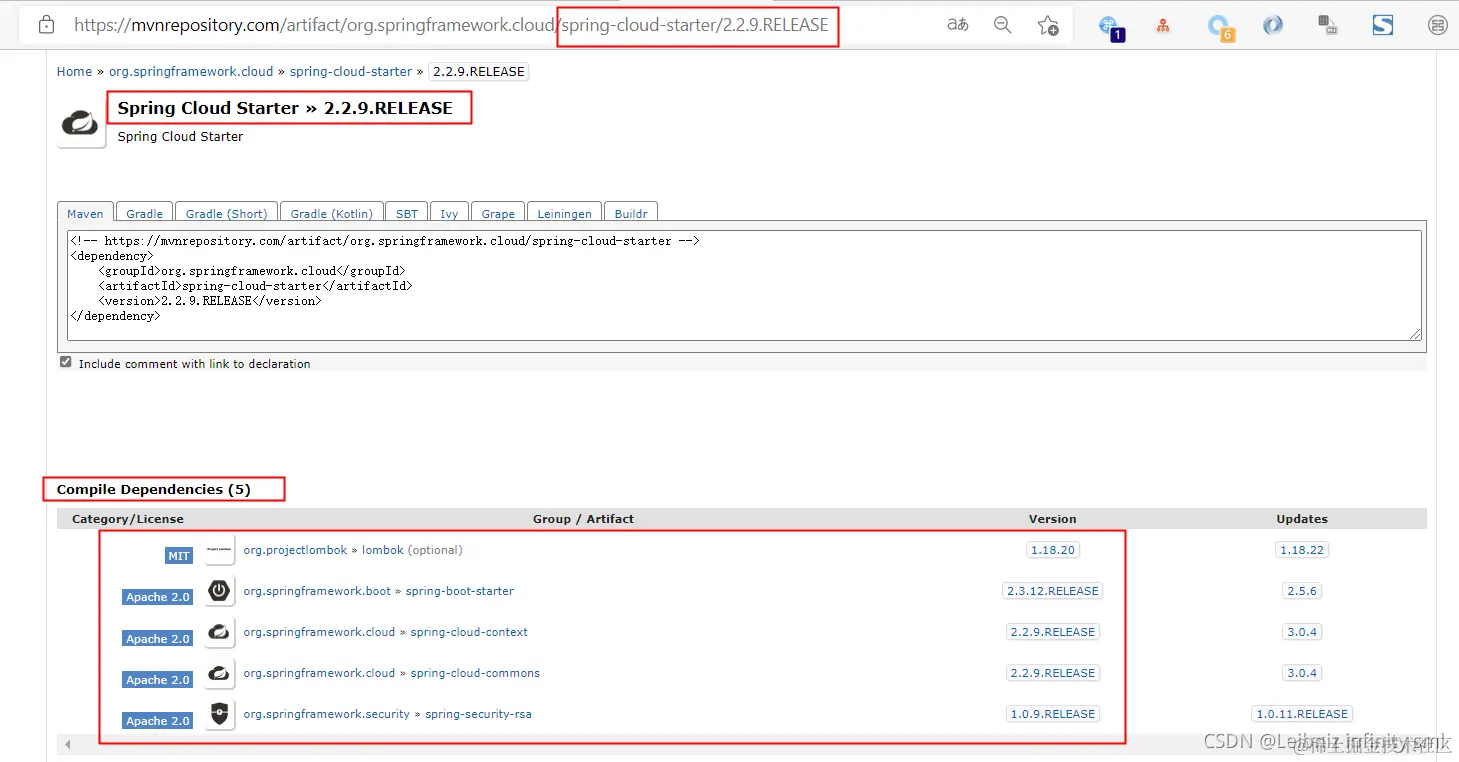Click the spring-security-rsa shield logo
Image resolution: width=1459 pixels, height=762 pixels.
220,714
